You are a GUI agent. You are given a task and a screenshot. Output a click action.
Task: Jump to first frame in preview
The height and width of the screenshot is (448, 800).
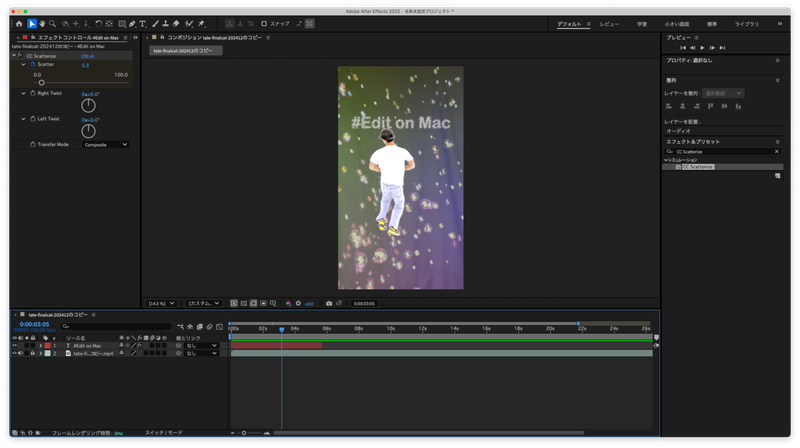683,47
